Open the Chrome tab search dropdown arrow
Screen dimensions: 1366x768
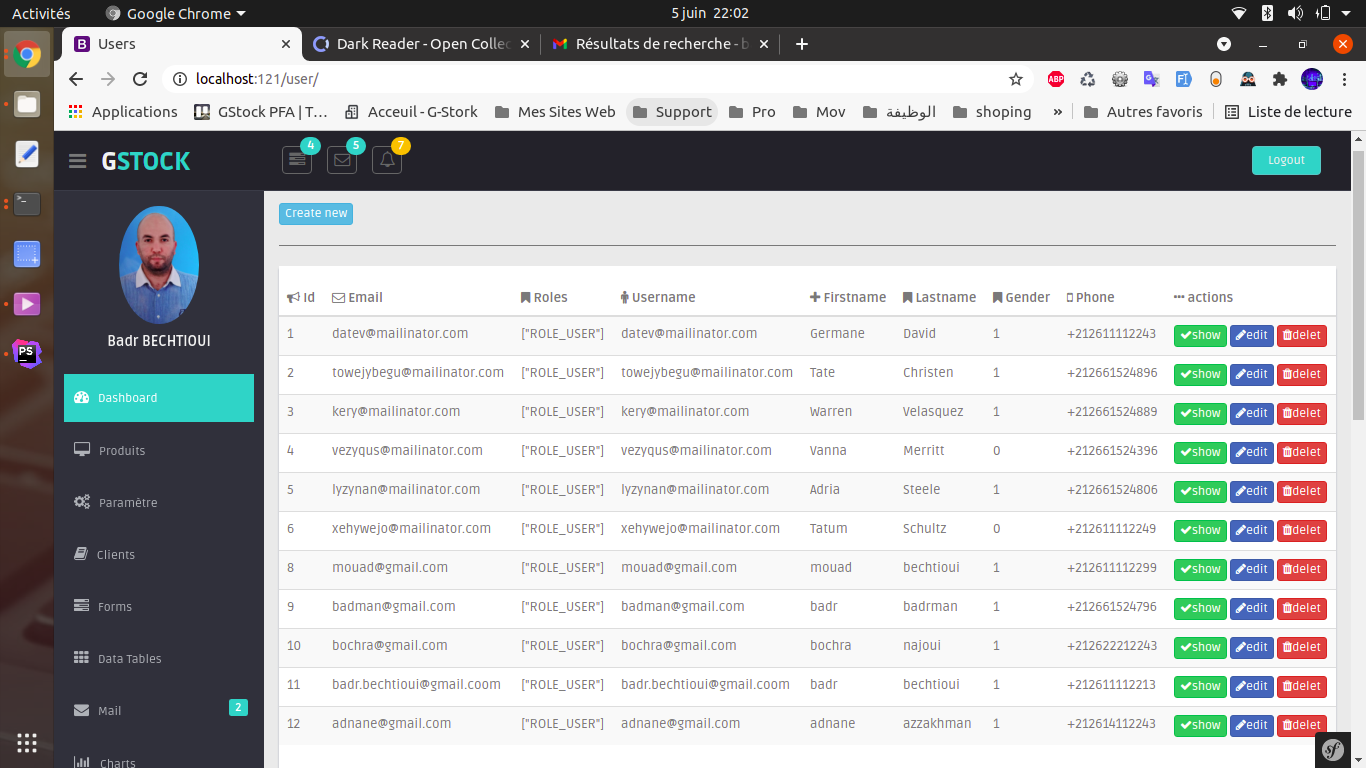(x=1223, y=44)
